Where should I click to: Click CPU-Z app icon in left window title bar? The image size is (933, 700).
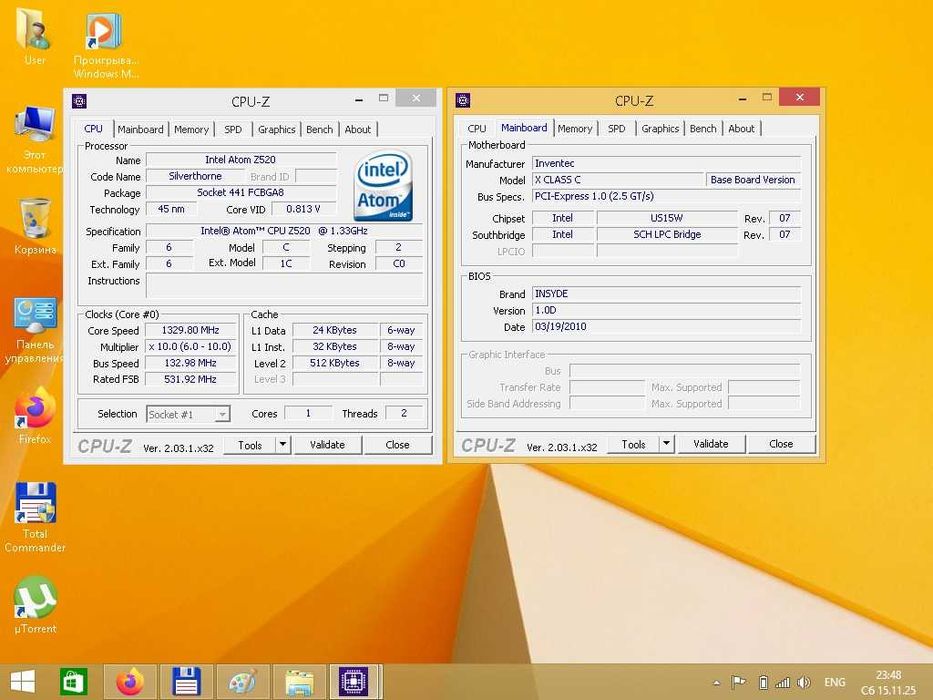pos(80,101)
